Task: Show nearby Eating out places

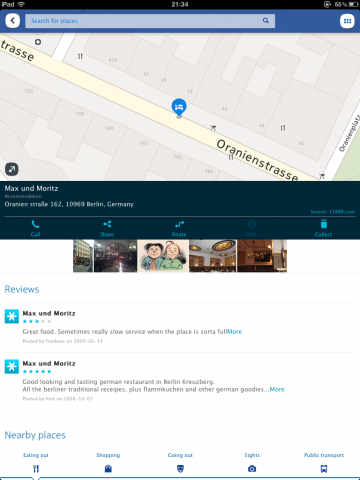Action: (x=36, y=463)
